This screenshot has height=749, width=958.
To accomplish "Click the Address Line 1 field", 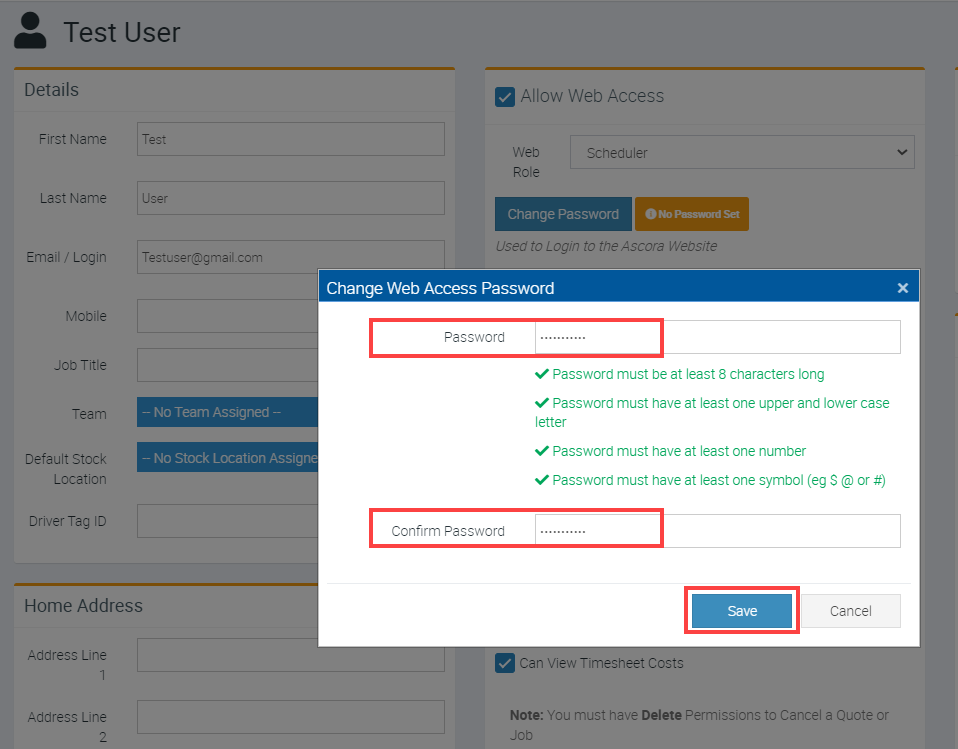I will [290, 655].
